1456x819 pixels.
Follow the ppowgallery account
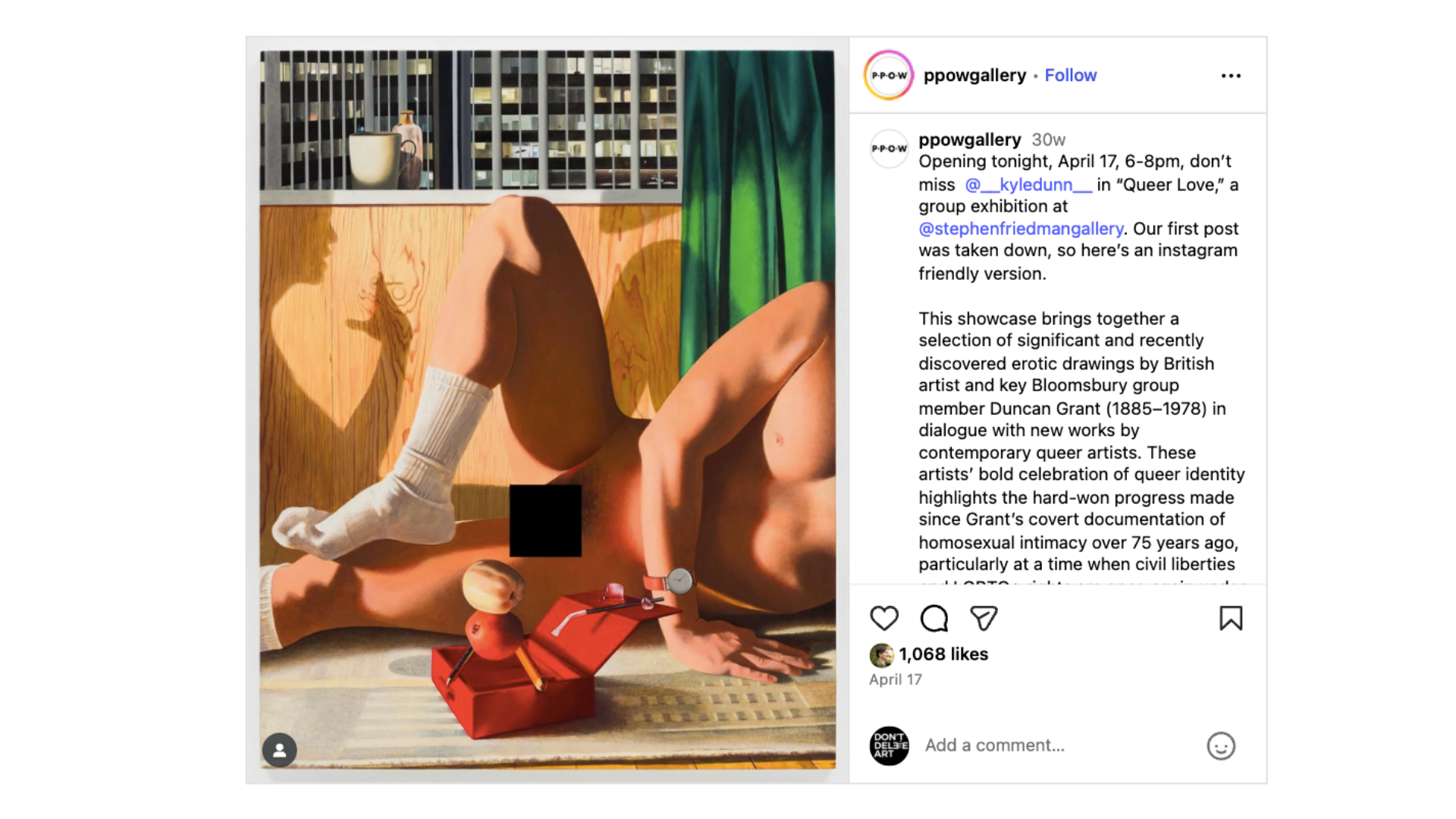[x=1070, y=75]
